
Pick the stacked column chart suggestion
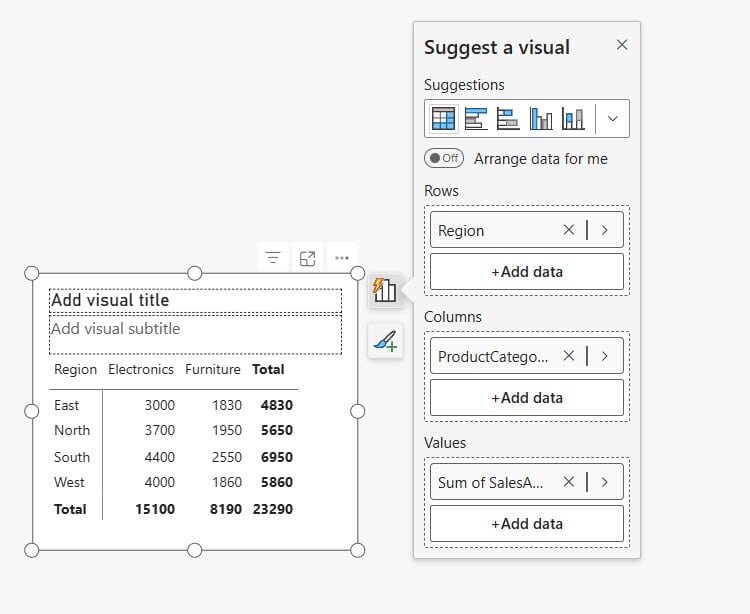pyautogui.click(x=573, y=119)
